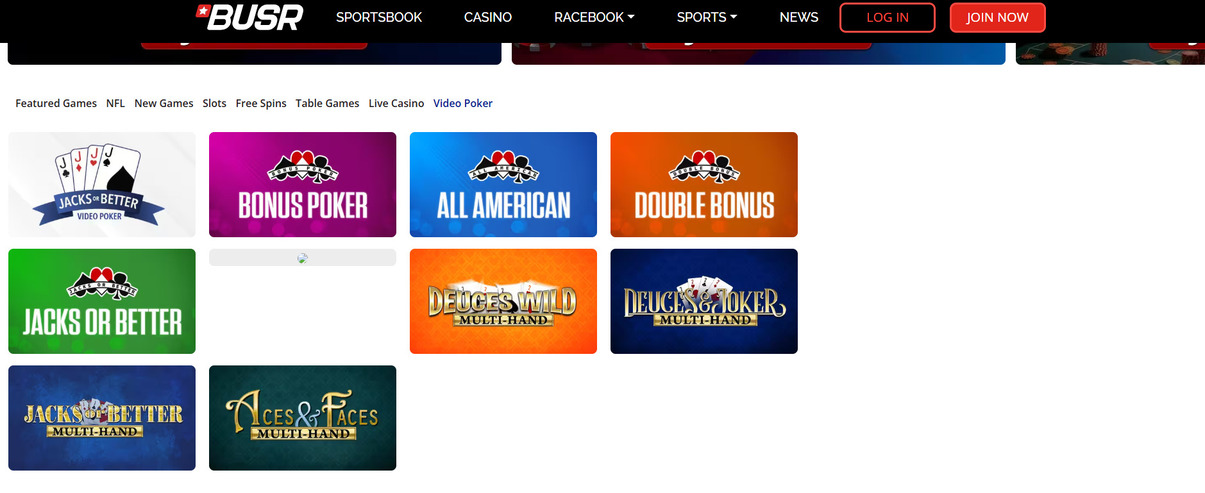This screenshot has height=493, width=1205.
Task: Open the Free Spins tab
Action: pyautogui.click(x=261, y=103)
